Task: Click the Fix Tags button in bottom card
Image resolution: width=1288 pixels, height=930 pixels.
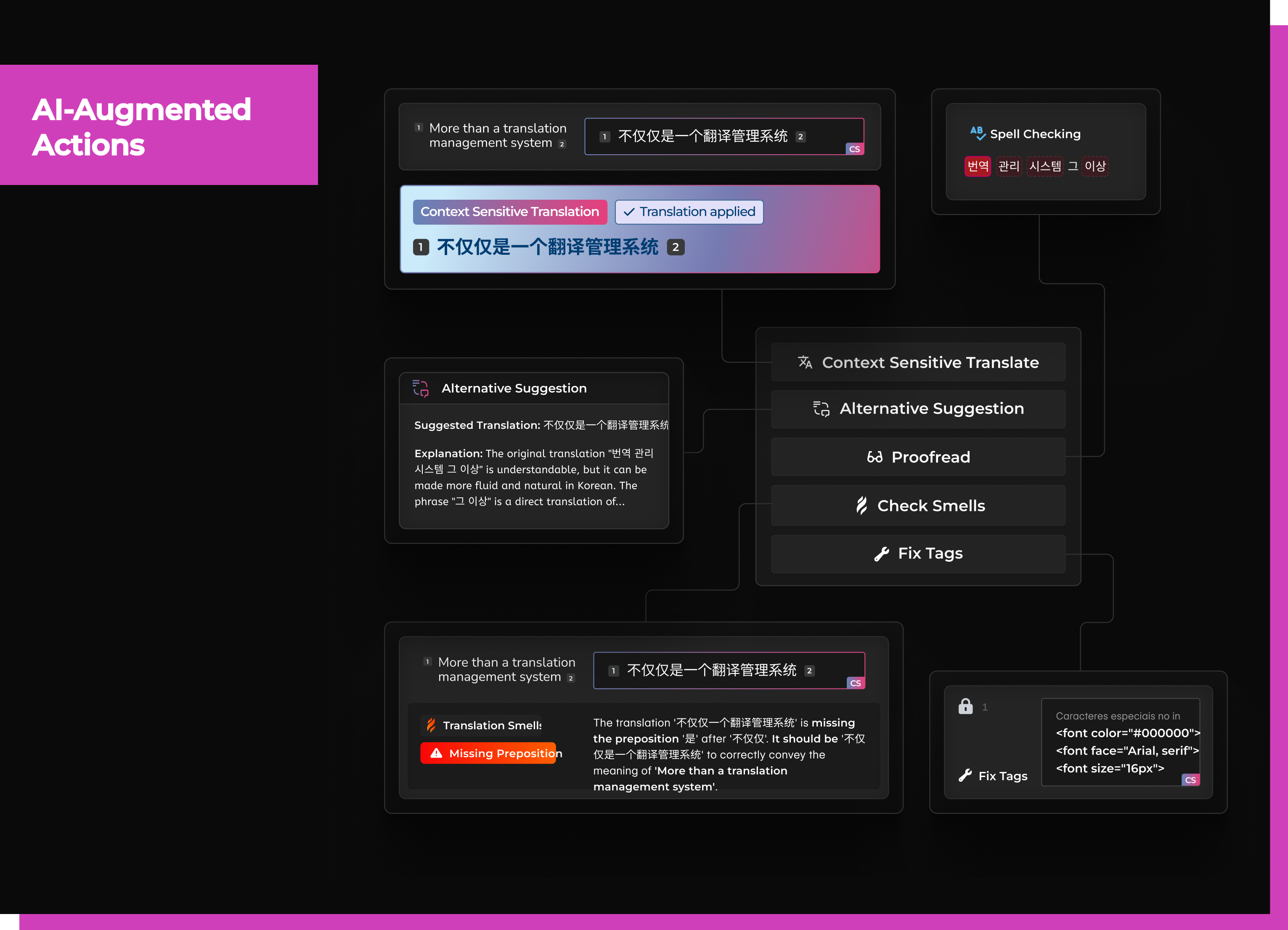Action: [x=993, y=776]
